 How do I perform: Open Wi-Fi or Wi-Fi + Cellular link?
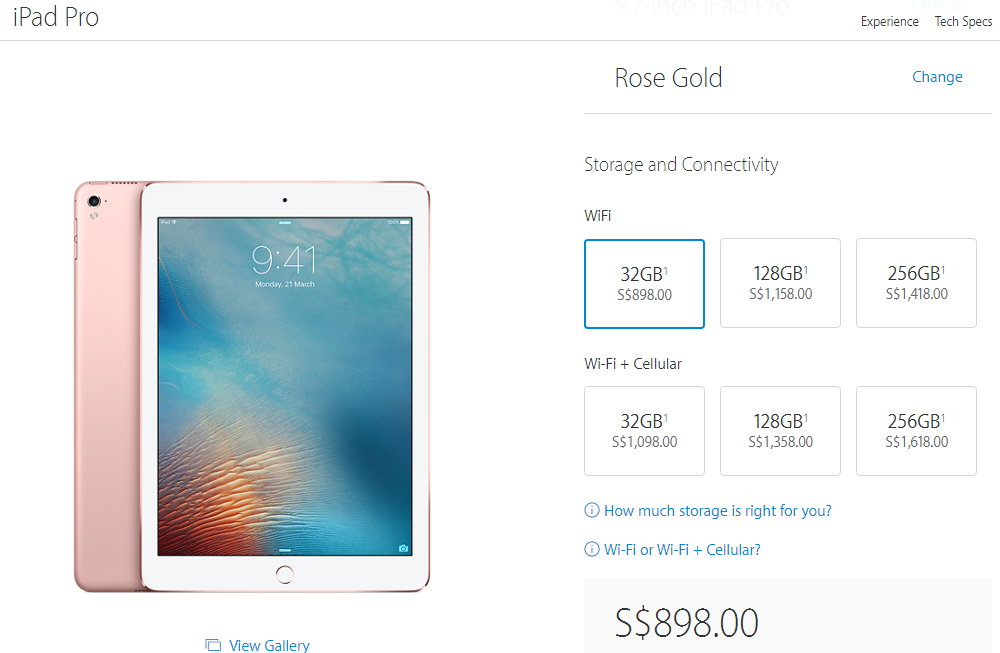tap(682, 550)
